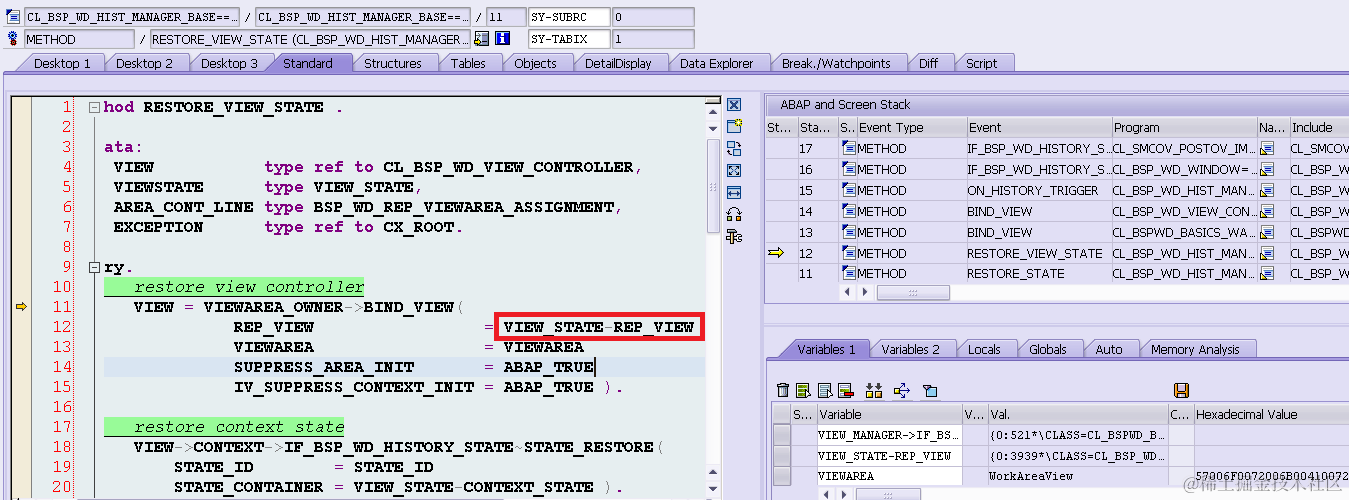
Task: Click the SY-SUBRC variable field
Action: (568, 17)
